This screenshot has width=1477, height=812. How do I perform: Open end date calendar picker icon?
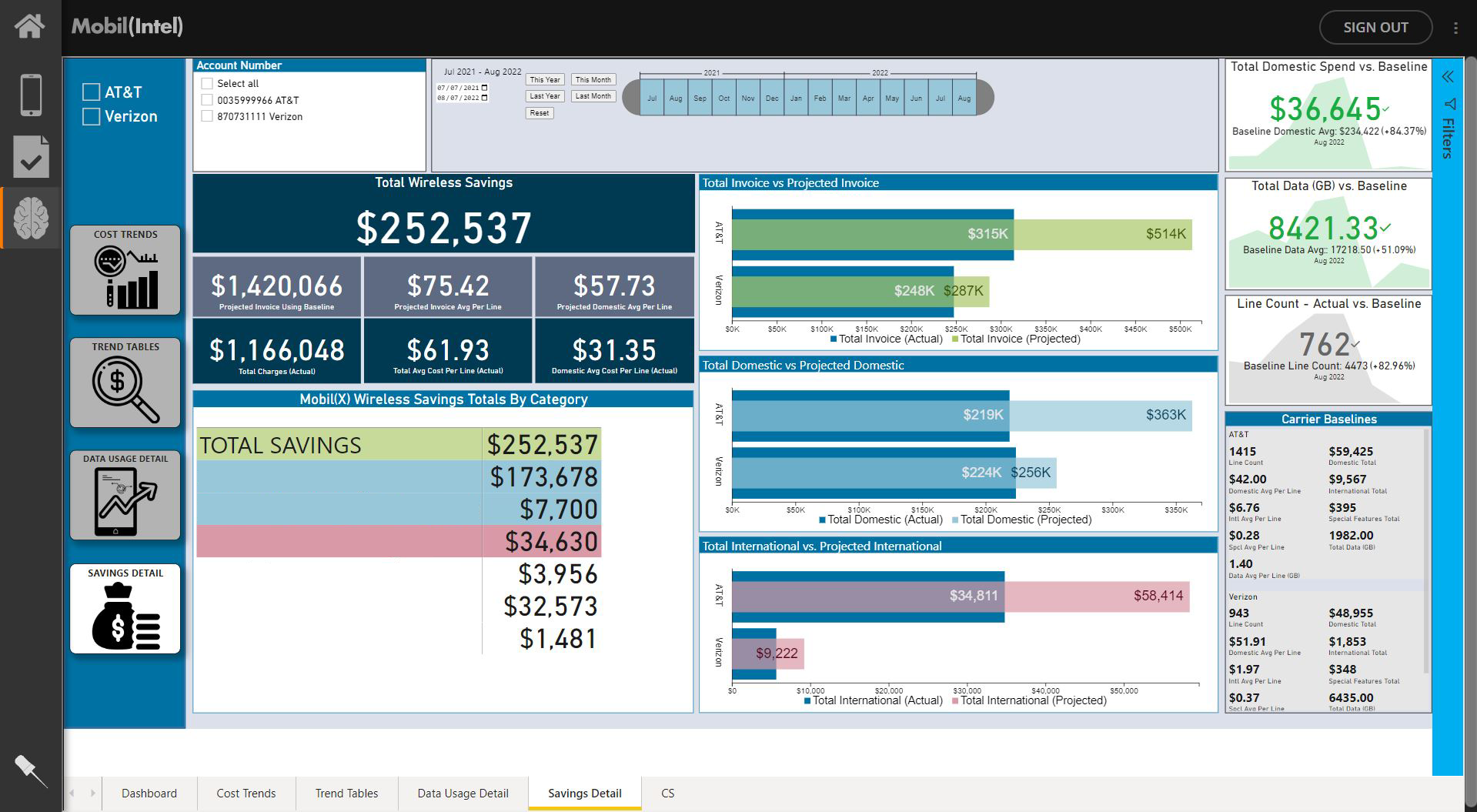[x=484, y=98]
